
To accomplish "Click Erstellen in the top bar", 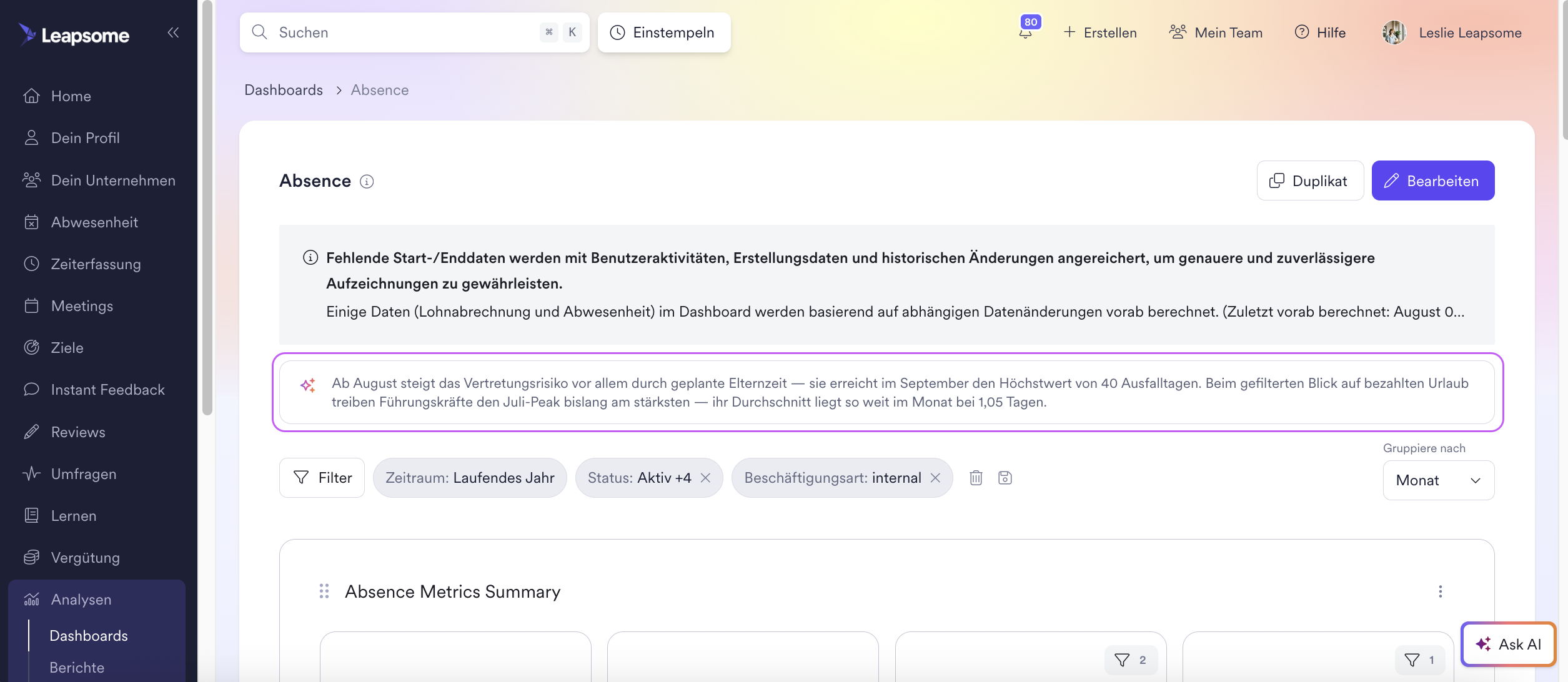I will click(1100, 32).
